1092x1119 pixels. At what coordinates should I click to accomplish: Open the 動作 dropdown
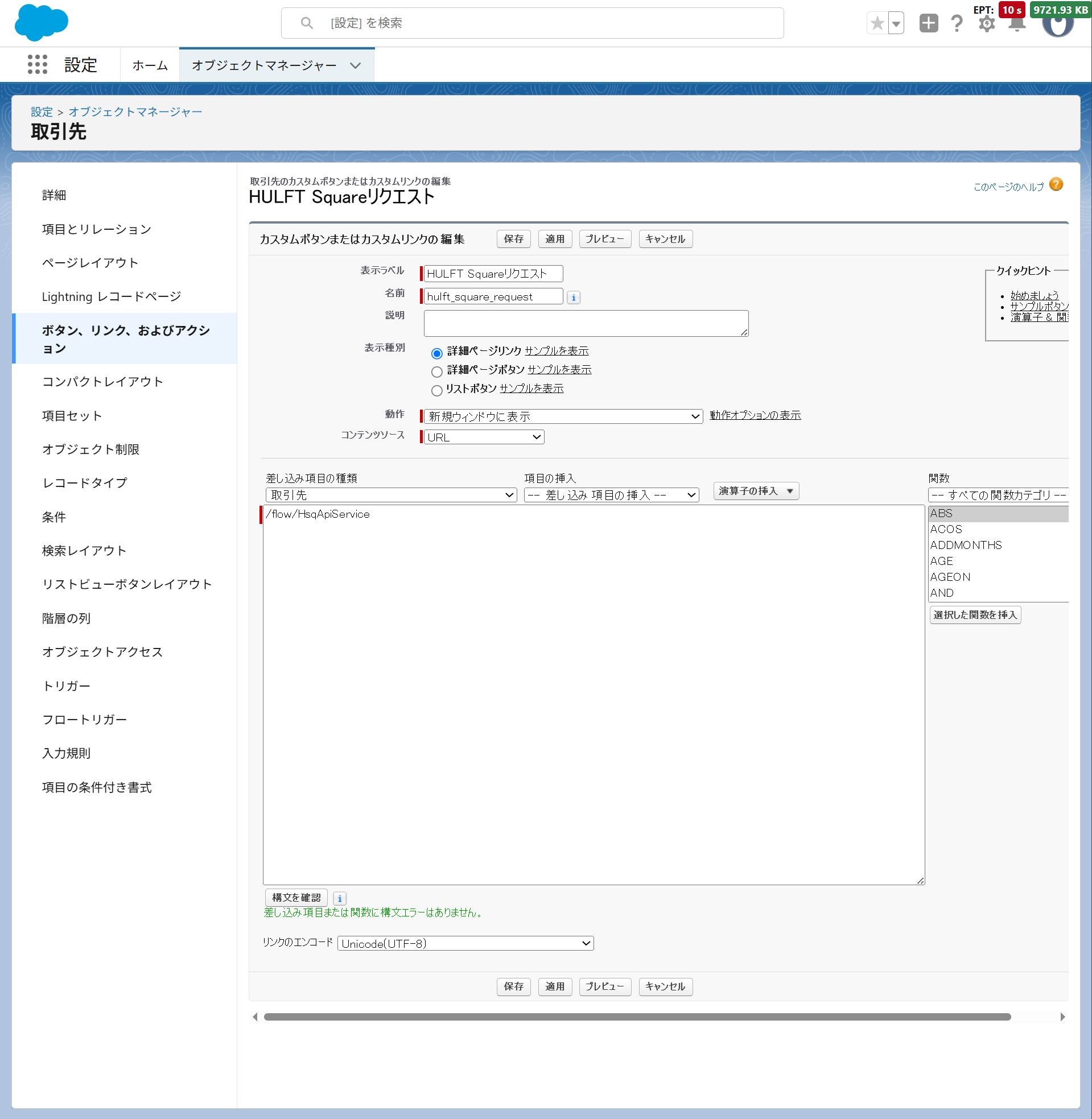(x=563, y=416)
